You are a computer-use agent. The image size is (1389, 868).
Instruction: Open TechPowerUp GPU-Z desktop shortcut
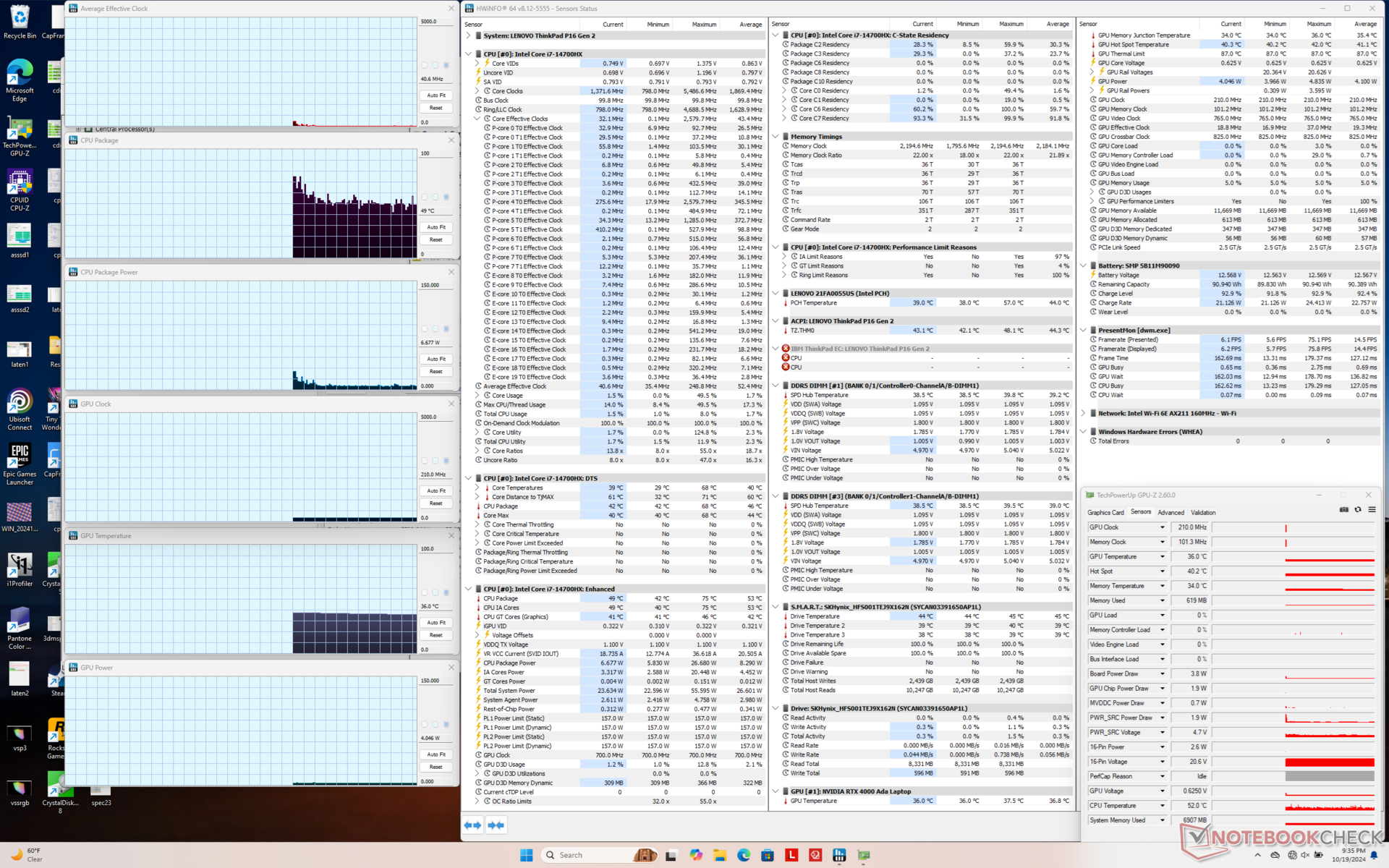[20, 137]
